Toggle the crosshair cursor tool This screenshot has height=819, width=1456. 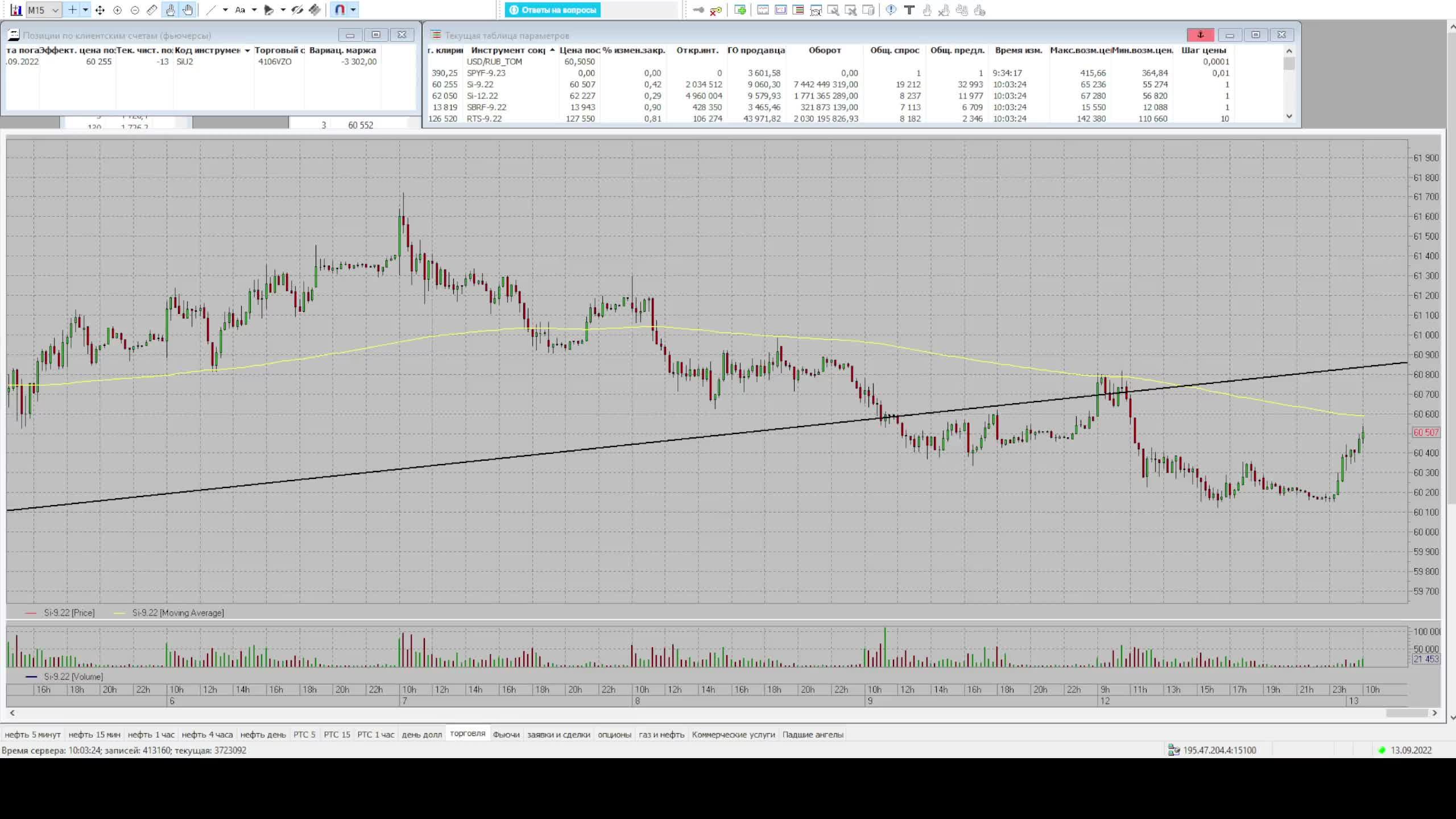[x=72, y=10]
